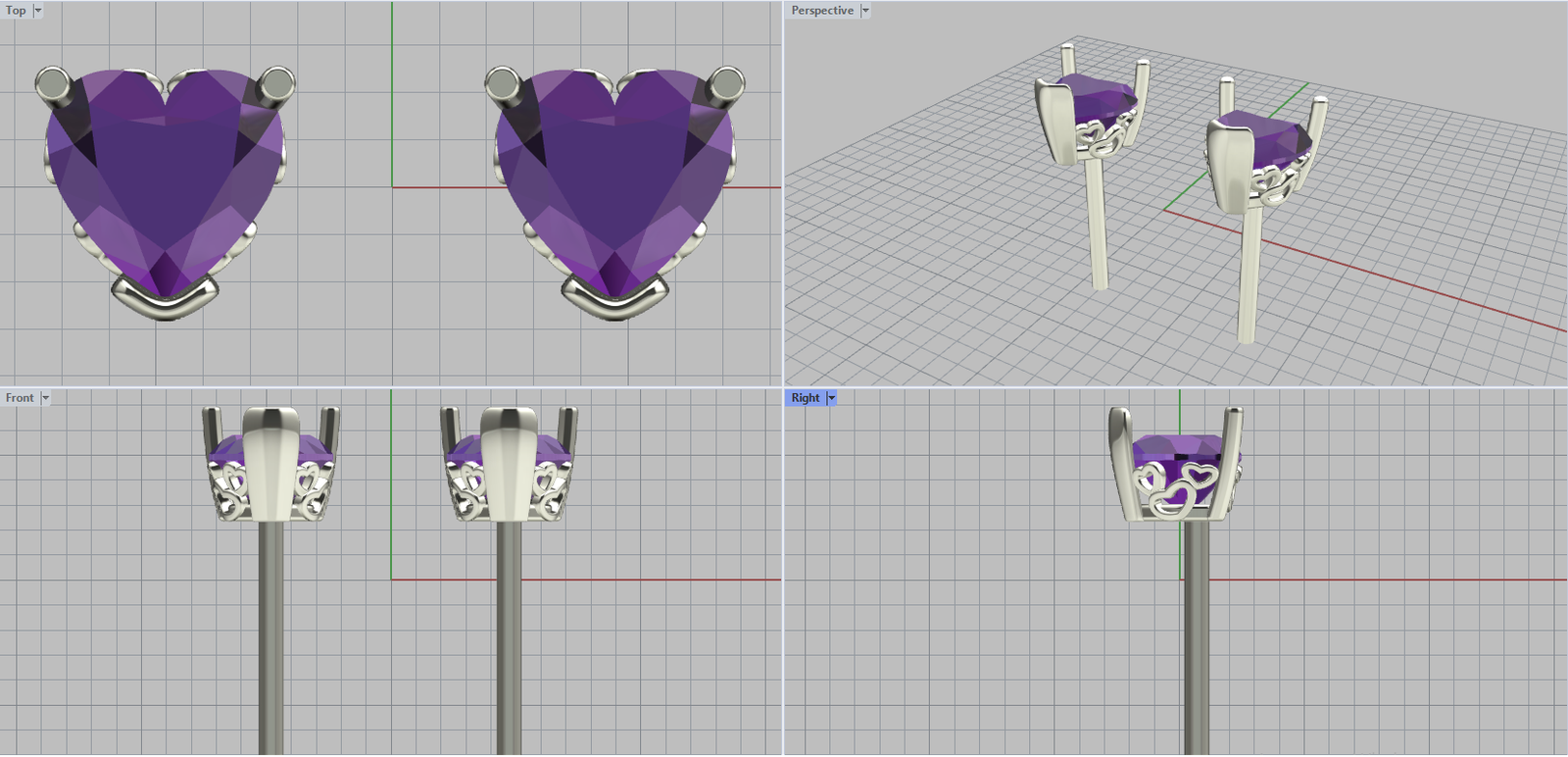This screenshot has width=1568, height=757.
Task: Open the Perspective viewport dropdown arrow
Action: 865,11
